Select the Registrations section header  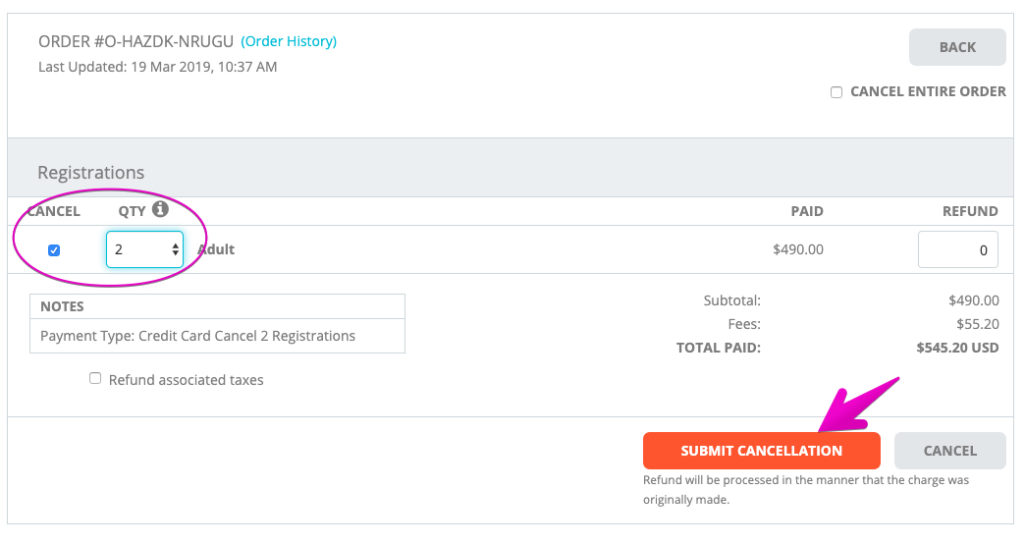pyautogui.click(x=91, y=172)
